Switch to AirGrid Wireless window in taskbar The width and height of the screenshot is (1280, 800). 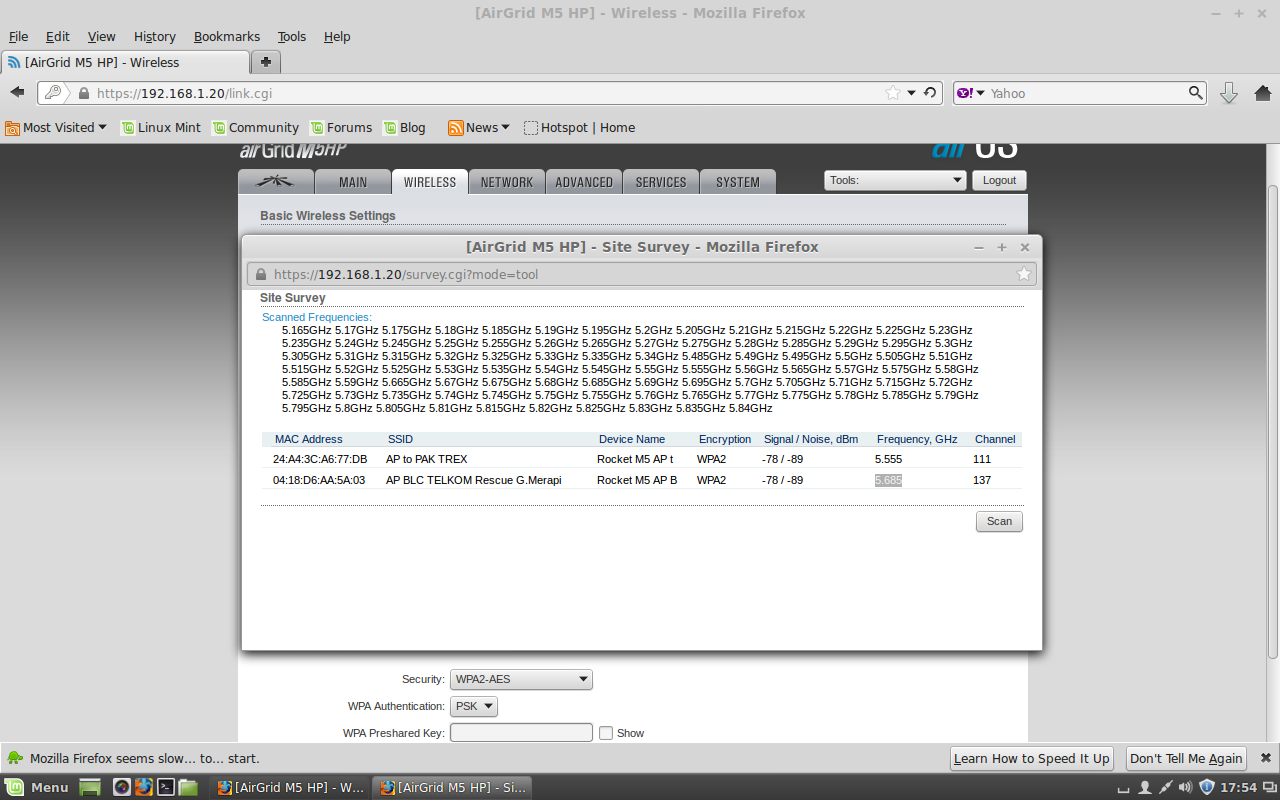(291, 787)
